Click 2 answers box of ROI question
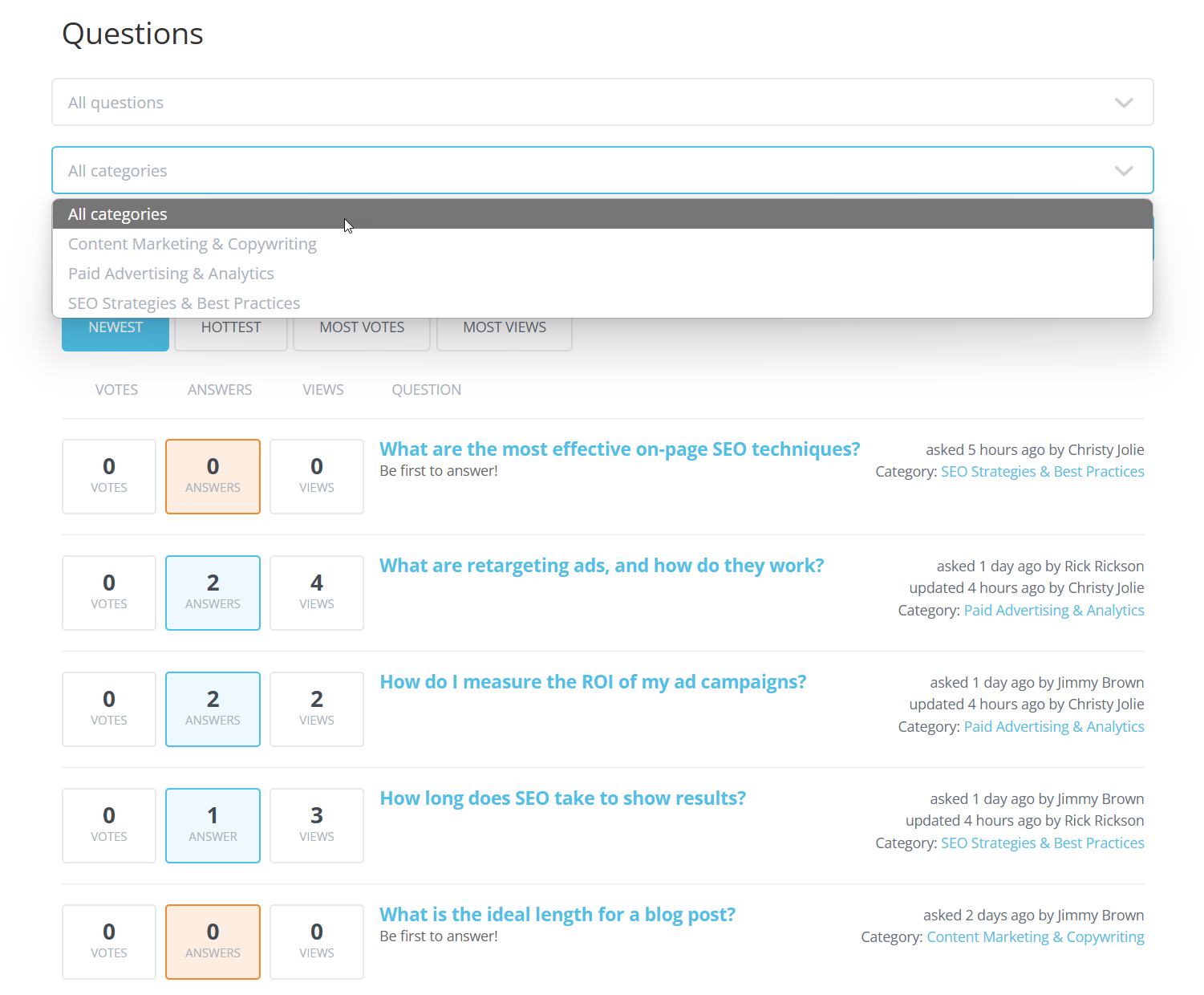 213,709
